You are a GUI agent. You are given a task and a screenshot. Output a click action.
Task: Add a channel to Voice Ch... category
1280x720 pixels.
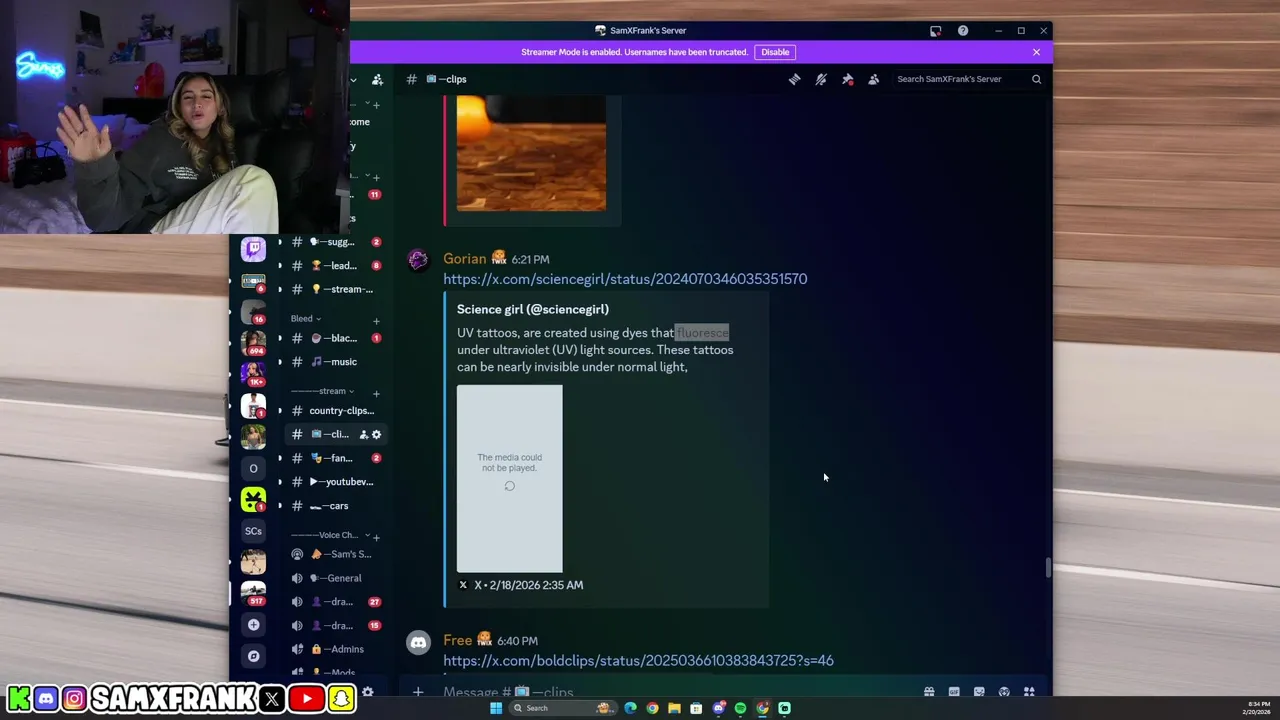coord(376,537)
